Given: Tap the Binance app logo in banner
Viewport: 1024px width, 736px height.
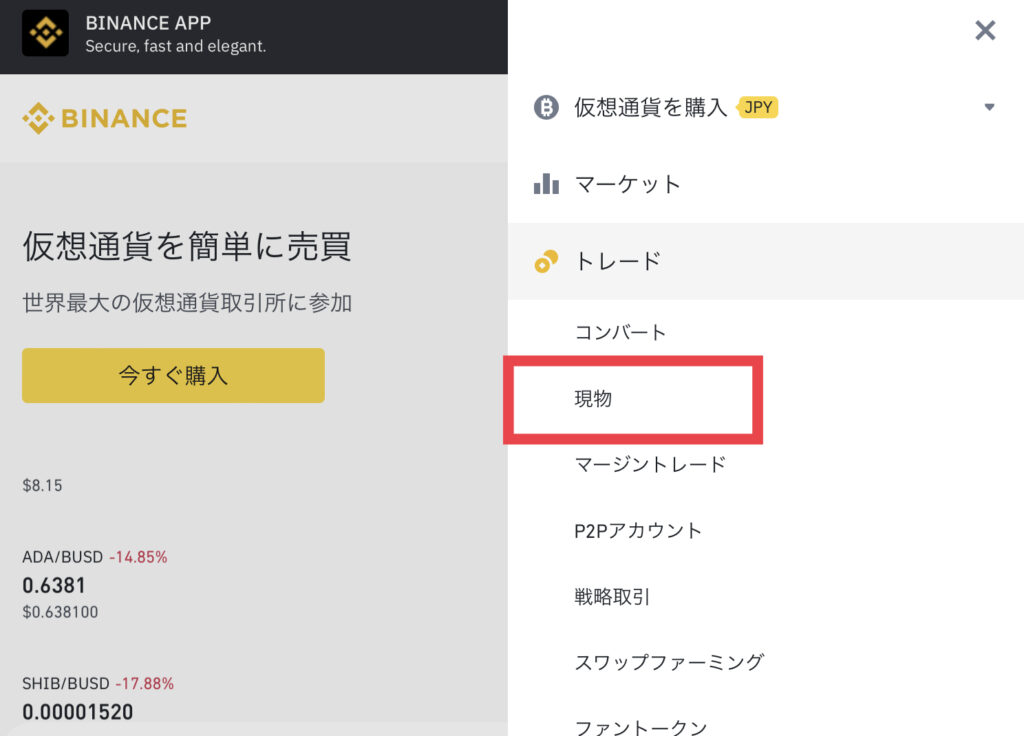Looking at the screenshot, I should [45, 33].
